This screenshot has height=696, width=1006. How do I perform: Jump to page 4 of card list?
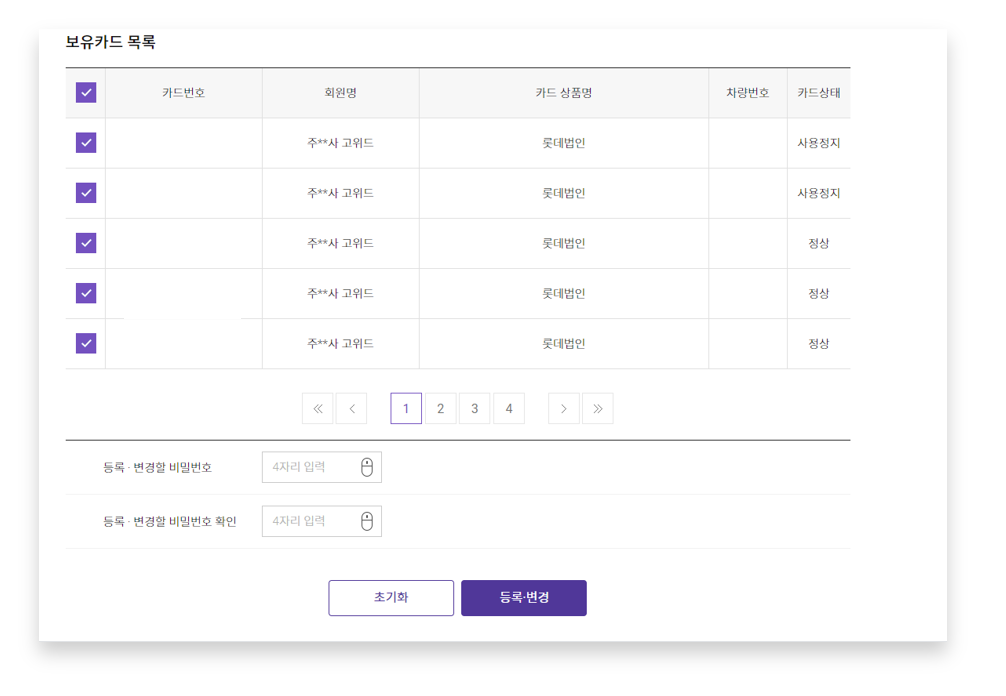click(x=509, y=408)
